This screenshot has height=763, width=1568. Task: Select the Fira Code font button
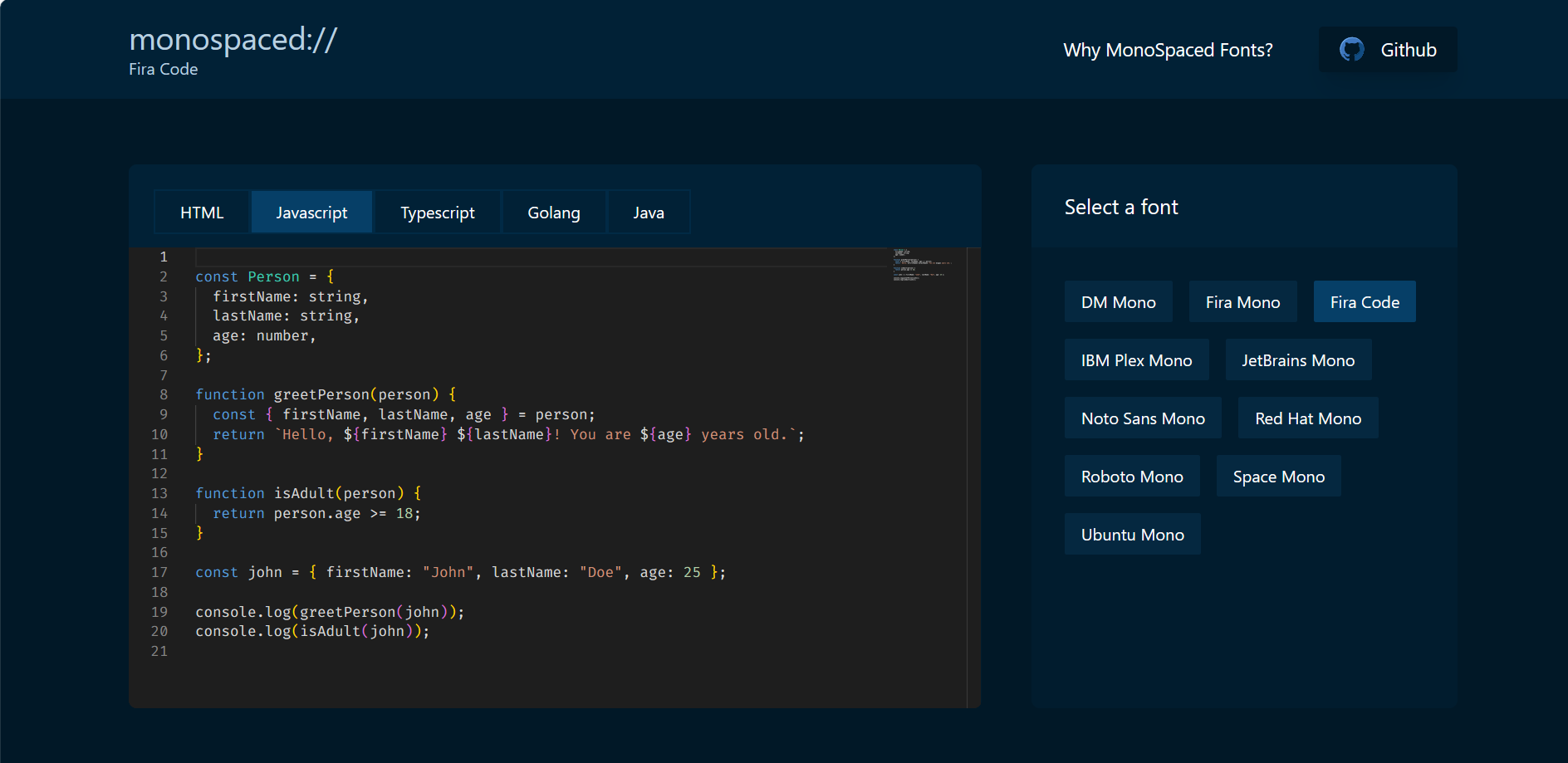click(1365, 302)
